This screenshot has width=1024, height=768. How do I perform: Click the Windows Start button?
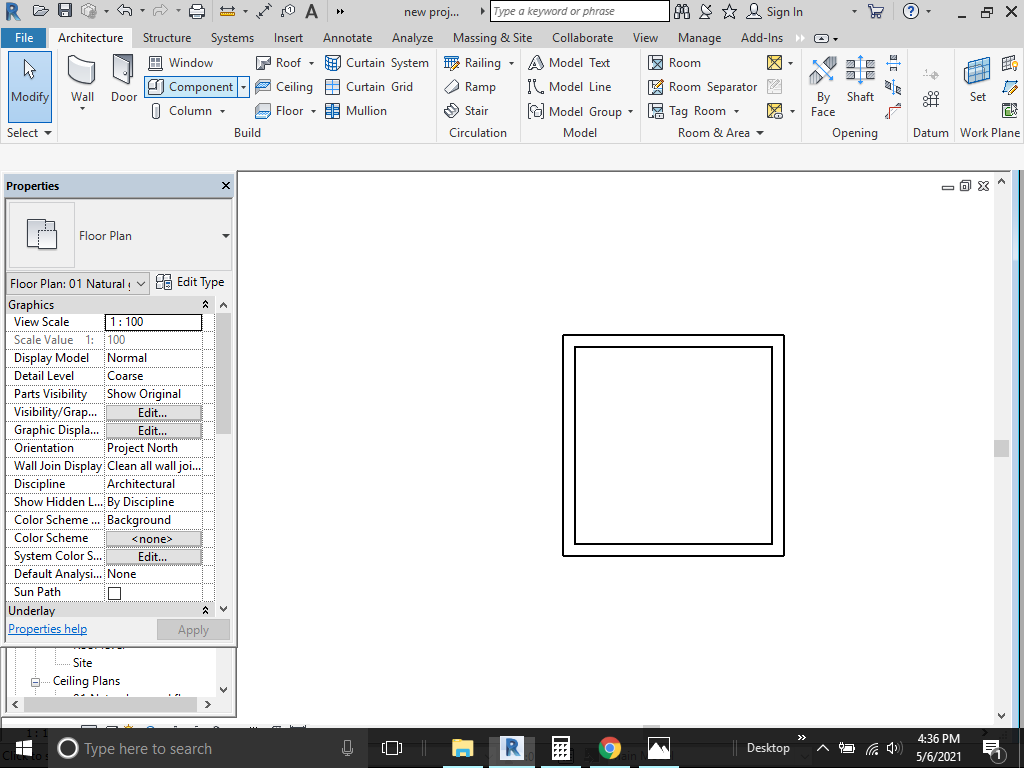(x=24, y=748)
